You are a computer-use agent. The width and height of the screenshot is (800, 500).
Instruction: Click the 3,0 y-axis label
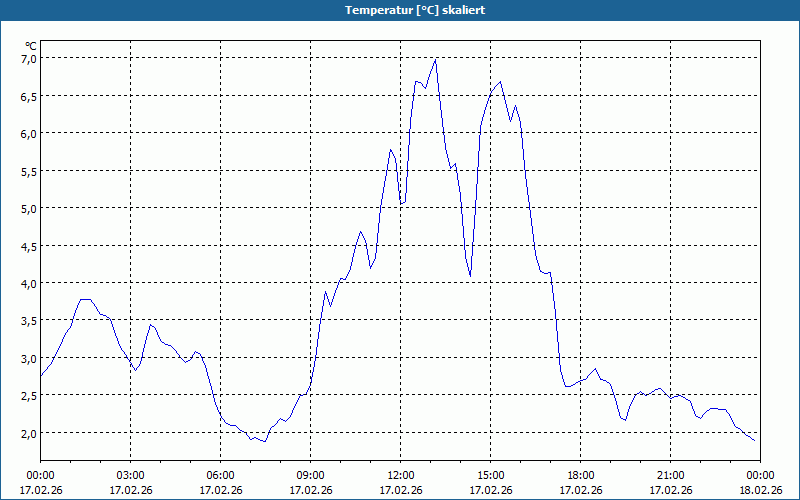[29, 359]
